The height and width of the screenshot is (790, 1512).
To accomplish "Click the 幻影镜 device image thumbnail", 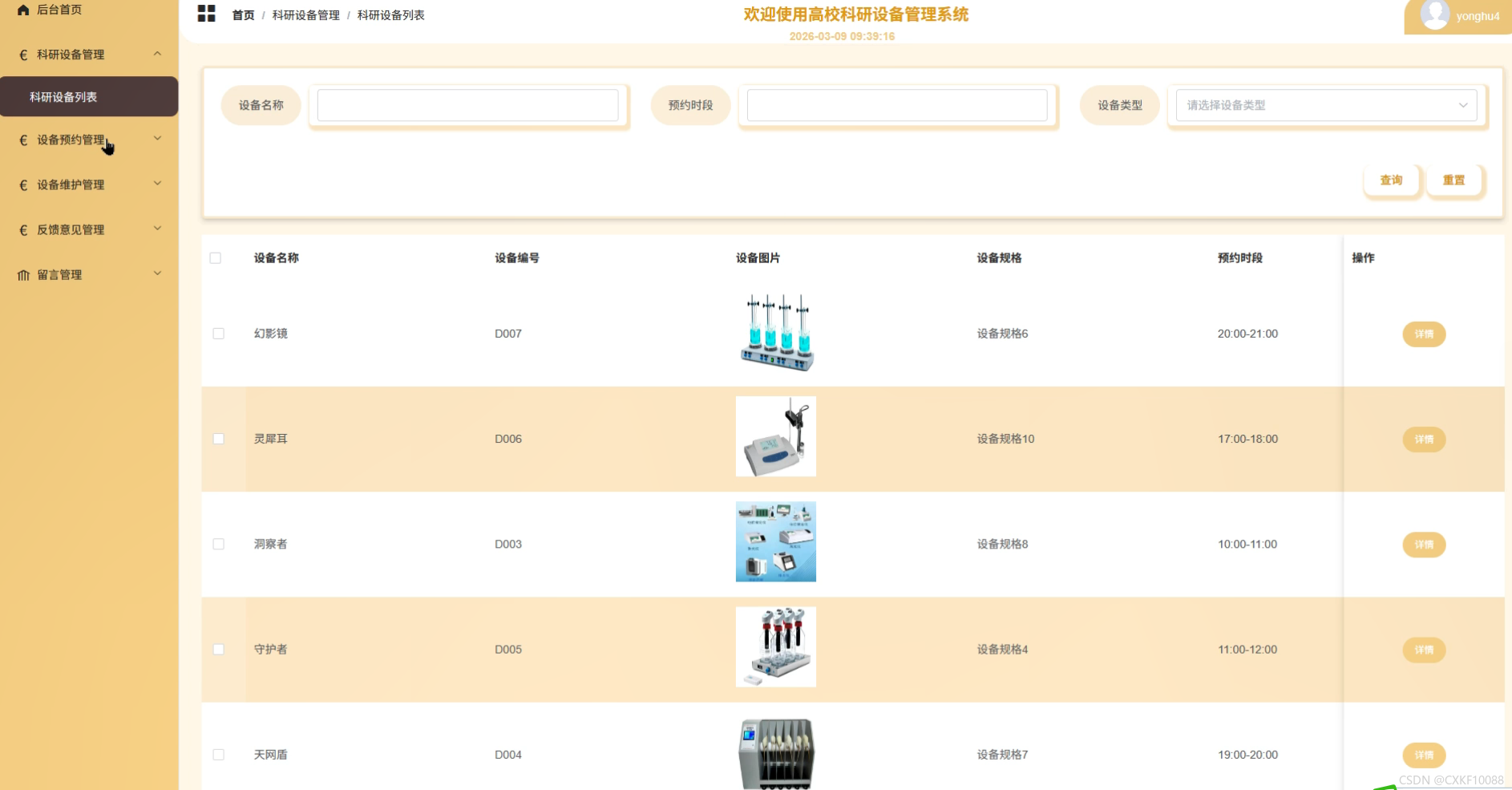I will tap(776, 332).
